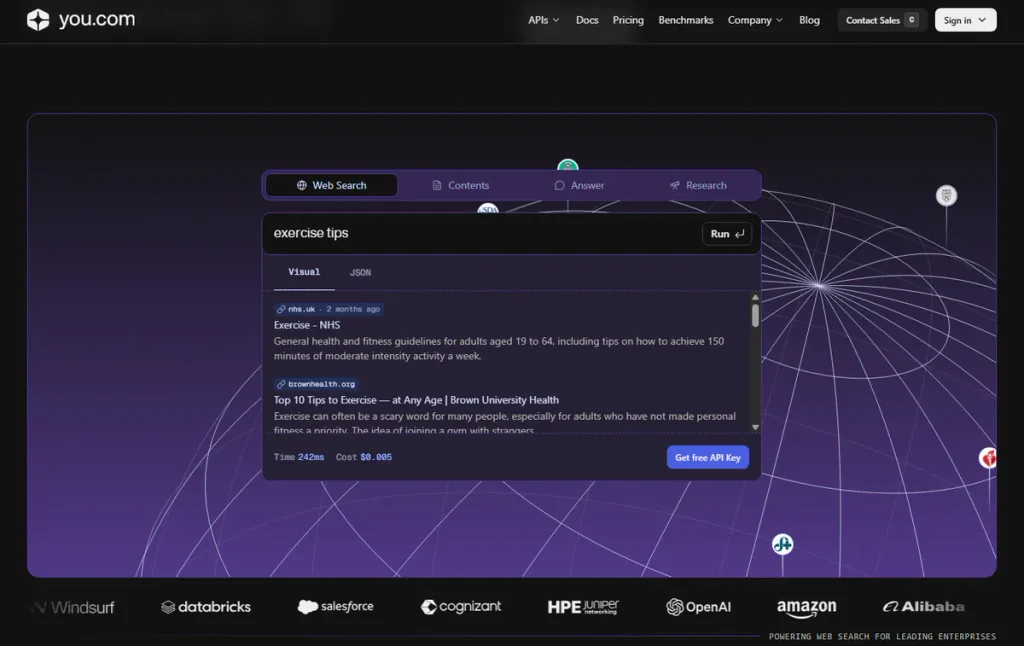This screenshot has height=646, width=1024.
Task: Click the Contact Sales button
Action: [x=882, y=20]
